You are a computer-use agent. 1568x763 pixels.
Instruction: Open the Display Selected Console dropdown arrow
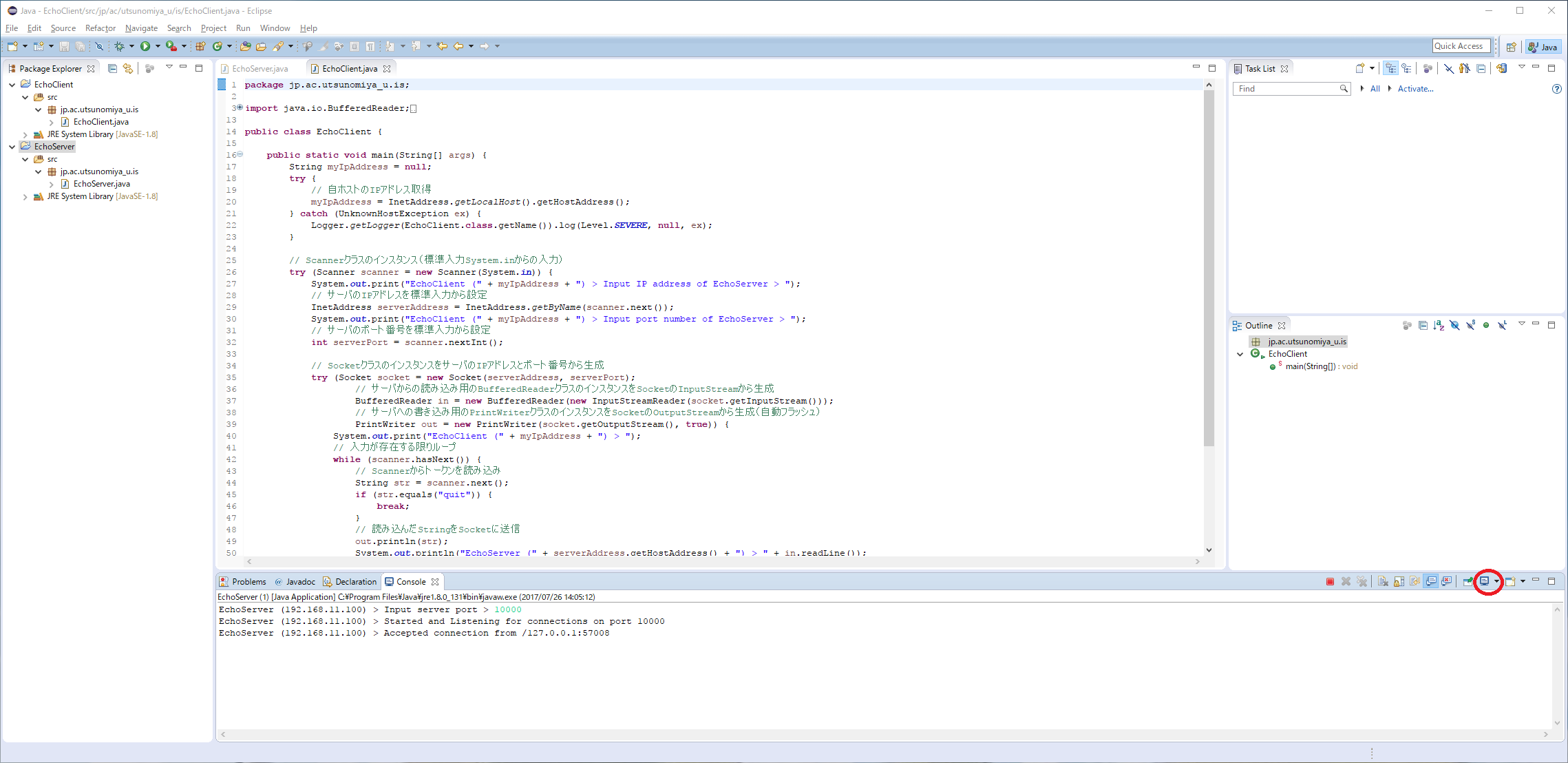pos(1496,582)
